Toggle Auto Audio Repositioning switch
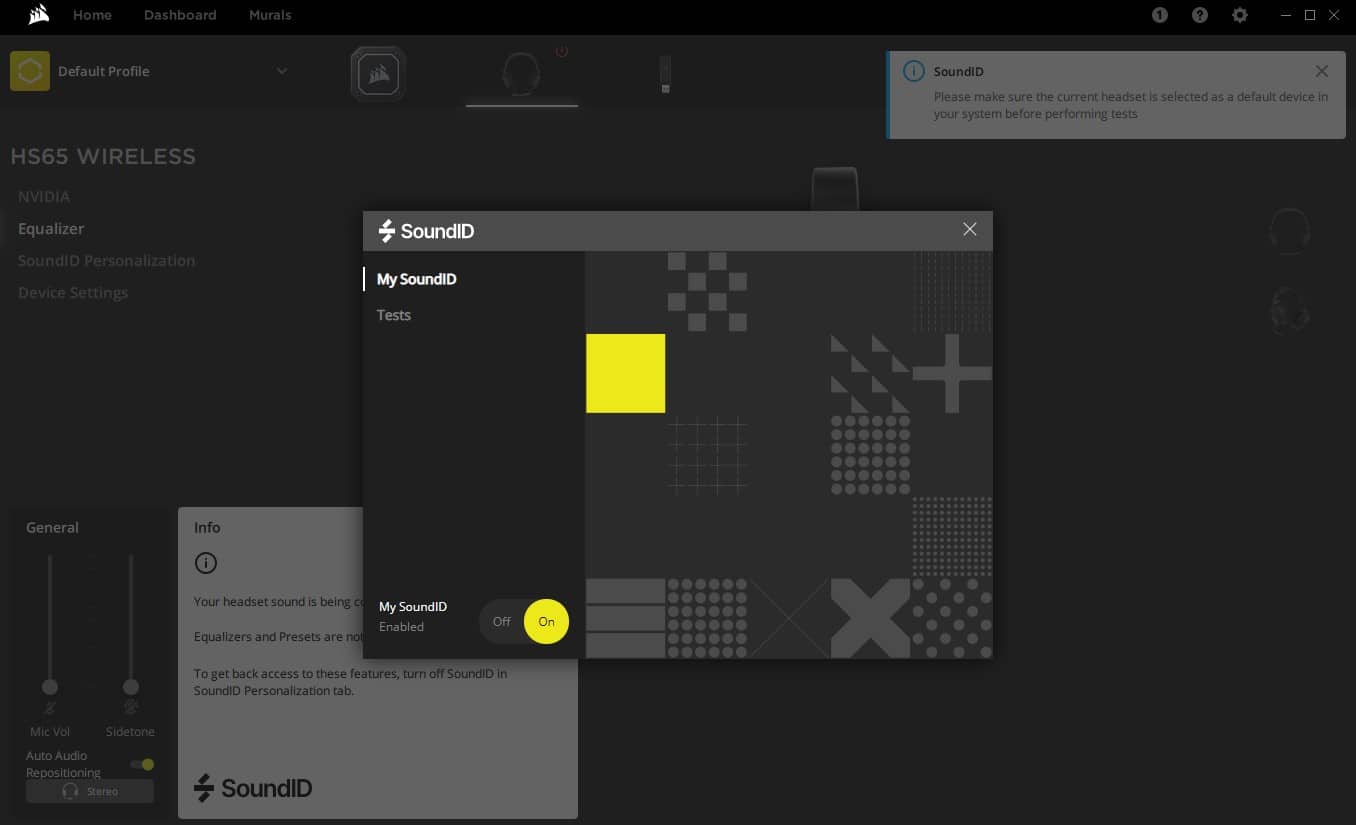The width and height of the screenshot is (1356, 825). pyautogui.click(x=142, y=765)
